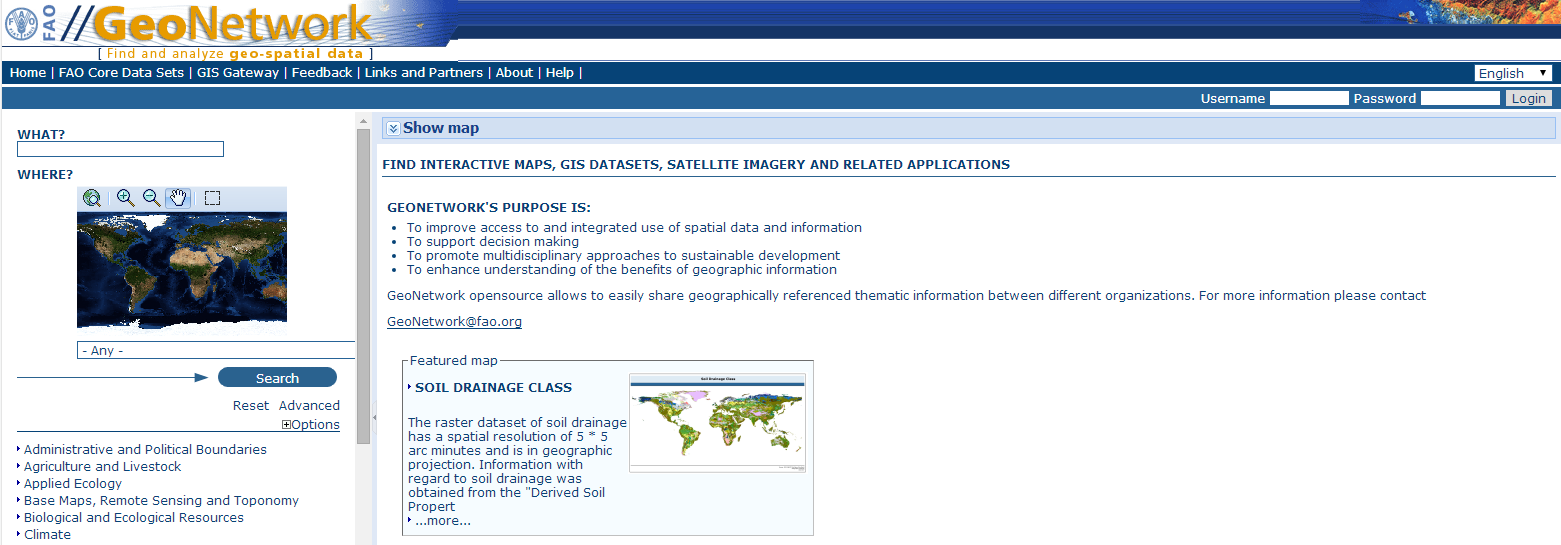The height and width of the screenshot is (545, 1561).
Task: Click the Reset link
Action: 251,406
